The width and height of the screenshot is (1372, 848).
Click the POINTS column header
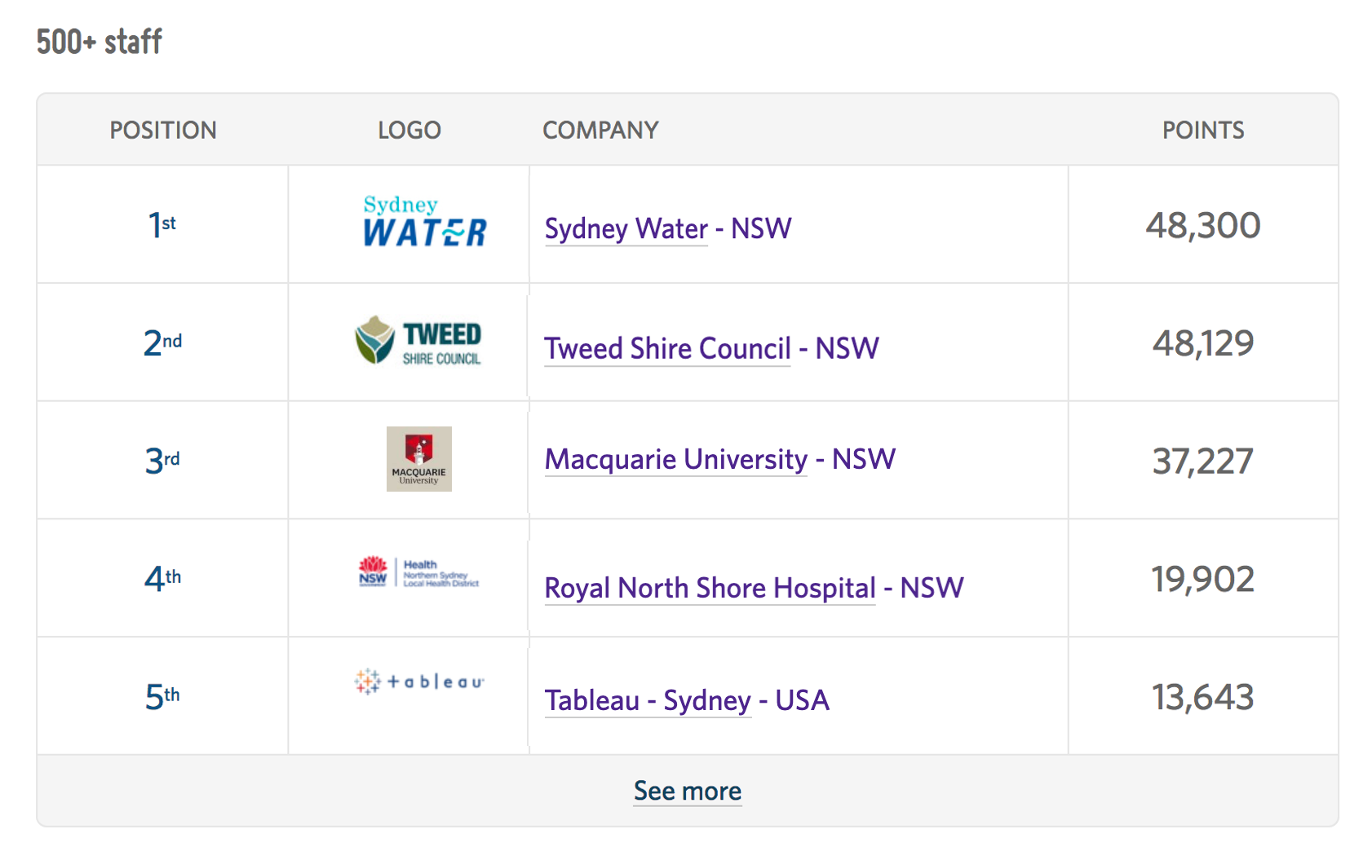pyautogui.click(x=1203, y=130)
